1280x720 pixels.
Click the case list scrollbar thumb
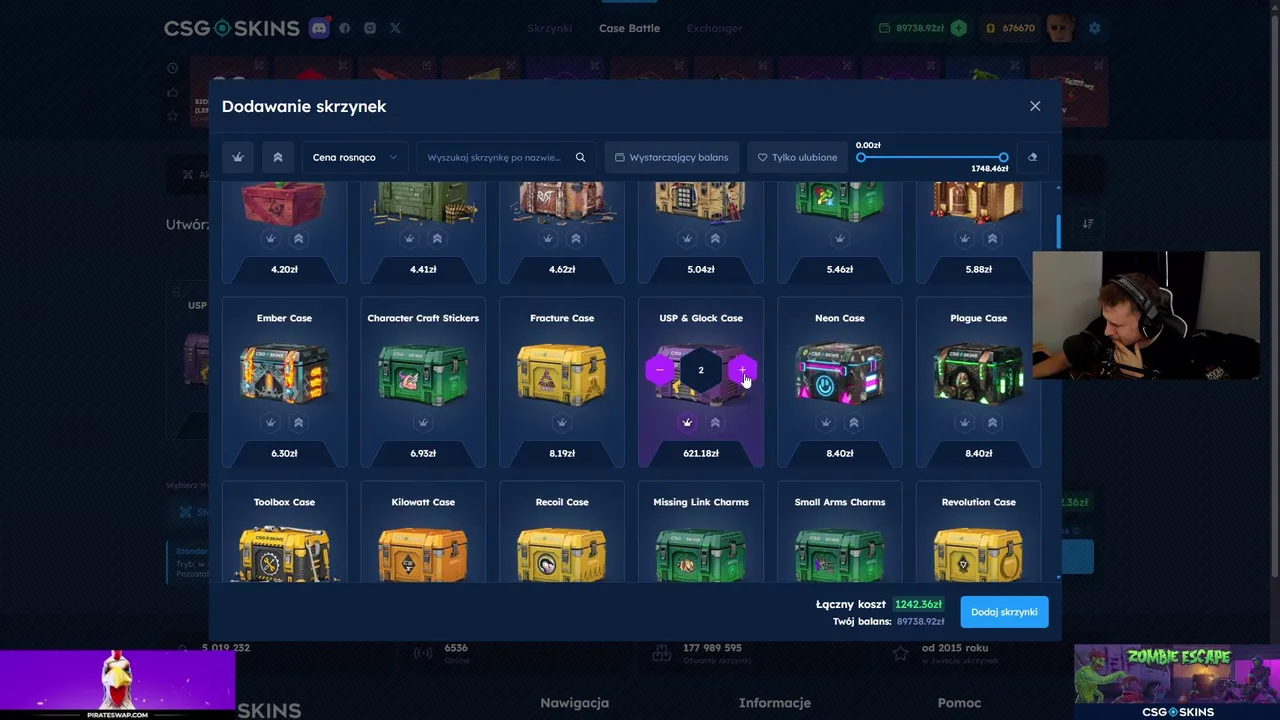[1058, 232]
